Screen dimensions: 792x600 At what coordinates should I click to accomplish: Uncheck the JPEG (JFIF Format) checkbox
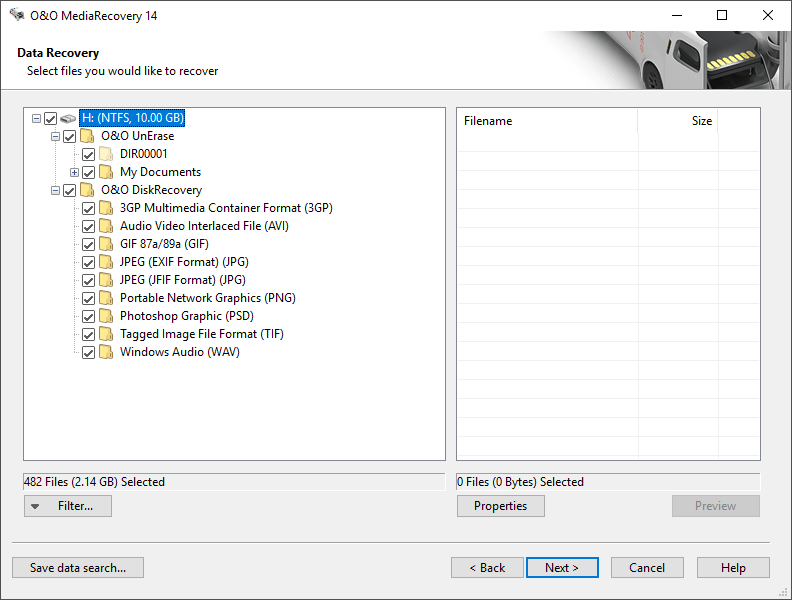[88, 281]
